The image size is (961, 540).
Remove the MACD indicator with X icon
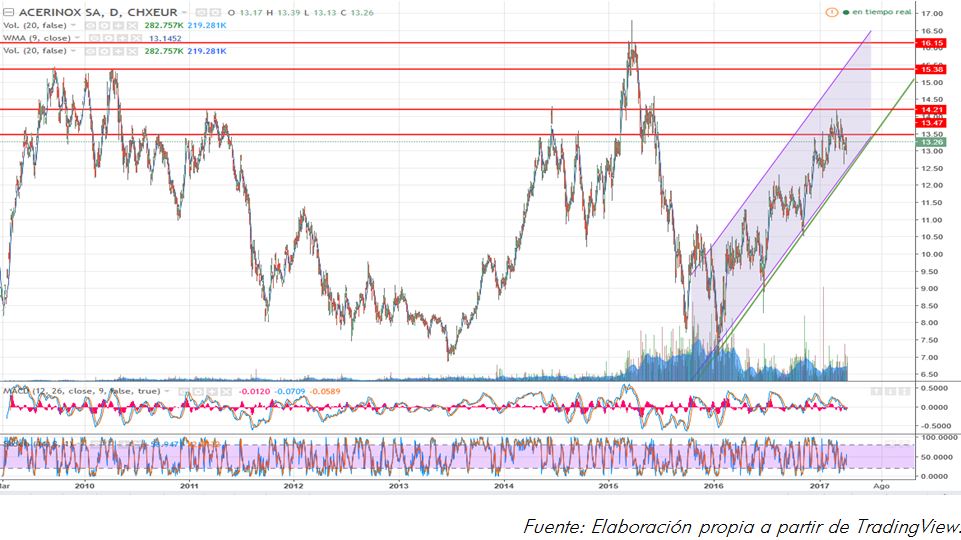226,392
